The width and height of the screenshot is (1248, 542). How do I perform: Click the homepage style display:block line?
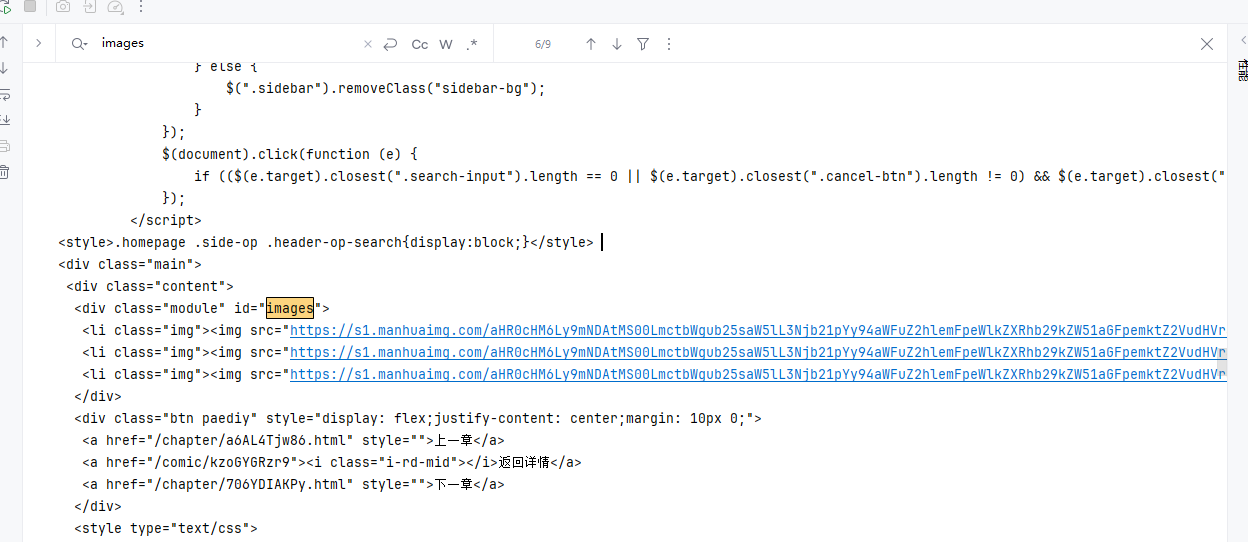[x=326, y=242]
